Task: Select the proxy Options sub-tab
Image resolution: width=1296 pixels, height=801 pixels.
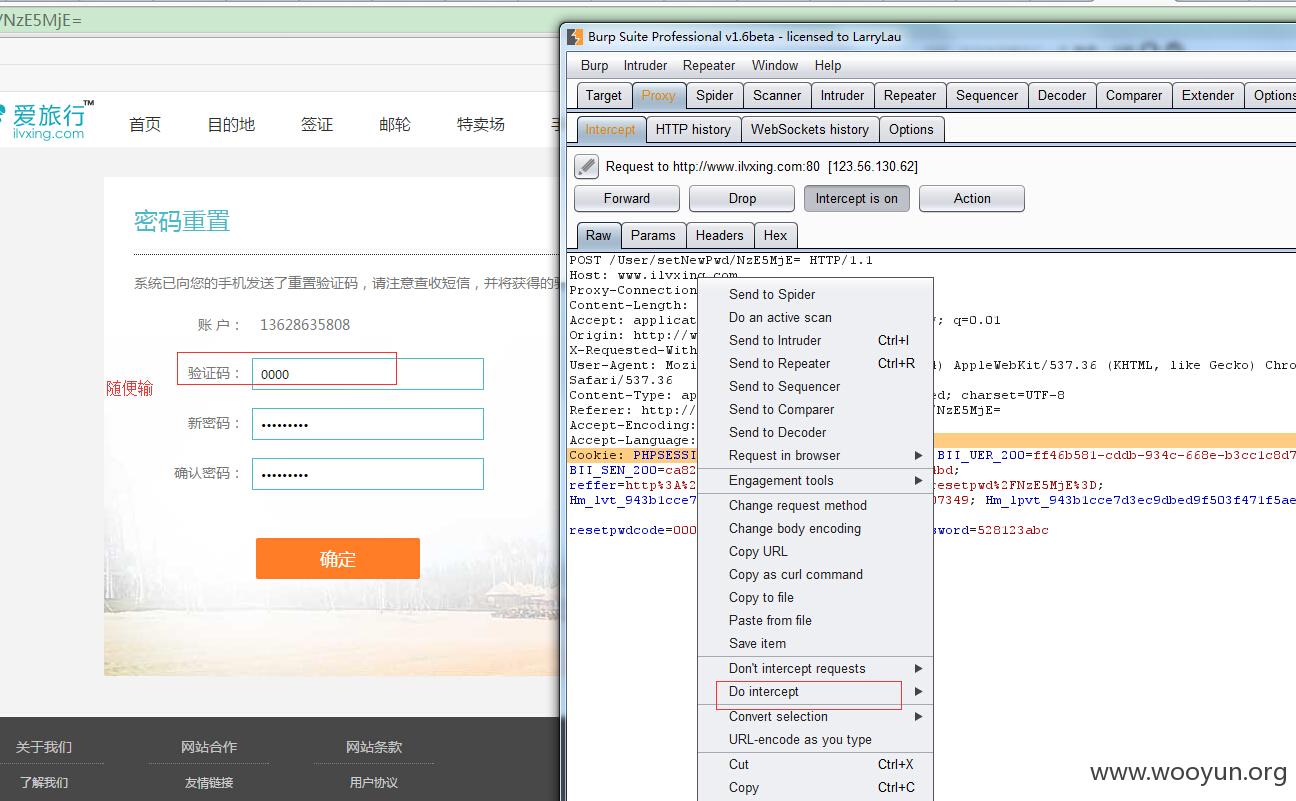Action: pyautogui.click(x=911, y=129)
